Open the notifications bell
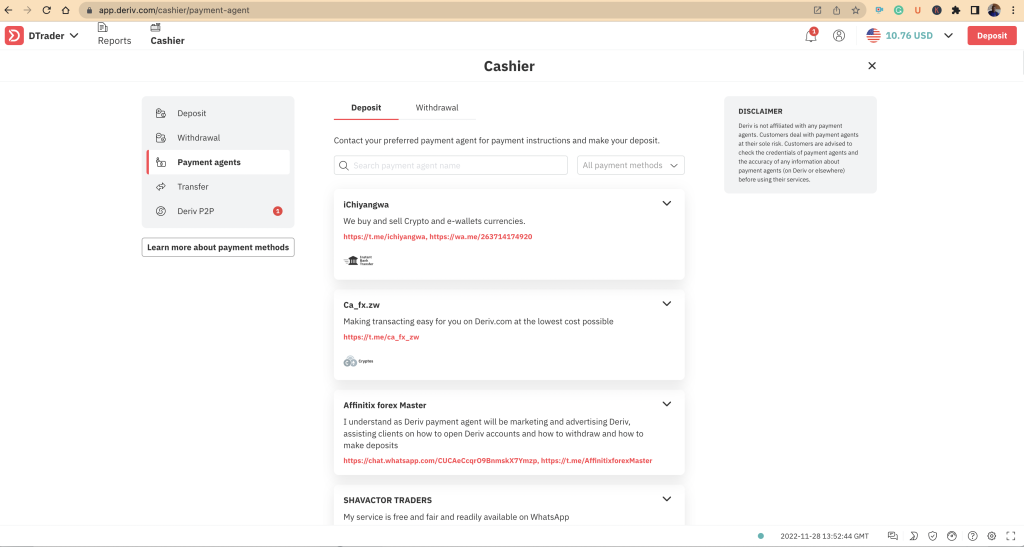Screen dimensions: 1024x547 coord(810,36)
